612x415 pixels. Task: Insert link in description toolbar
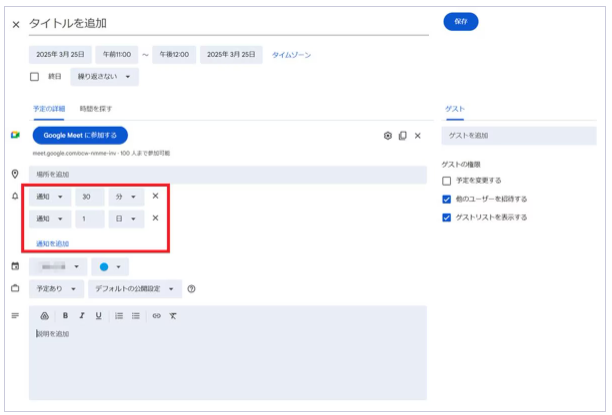click(x=156, y=315)
